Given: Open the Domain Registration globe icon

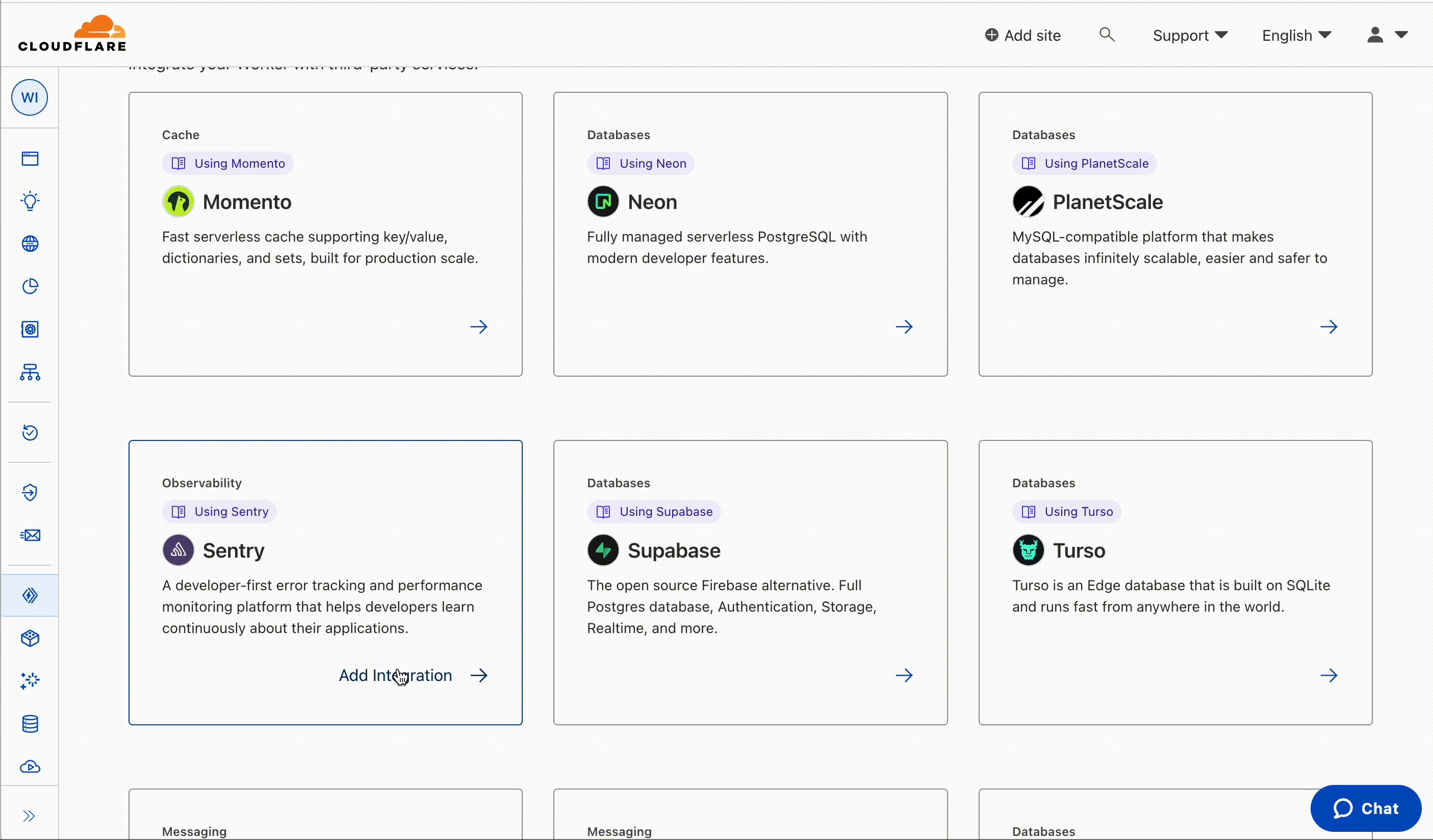Looking at the screenshot, I should (x=30, y=243).
